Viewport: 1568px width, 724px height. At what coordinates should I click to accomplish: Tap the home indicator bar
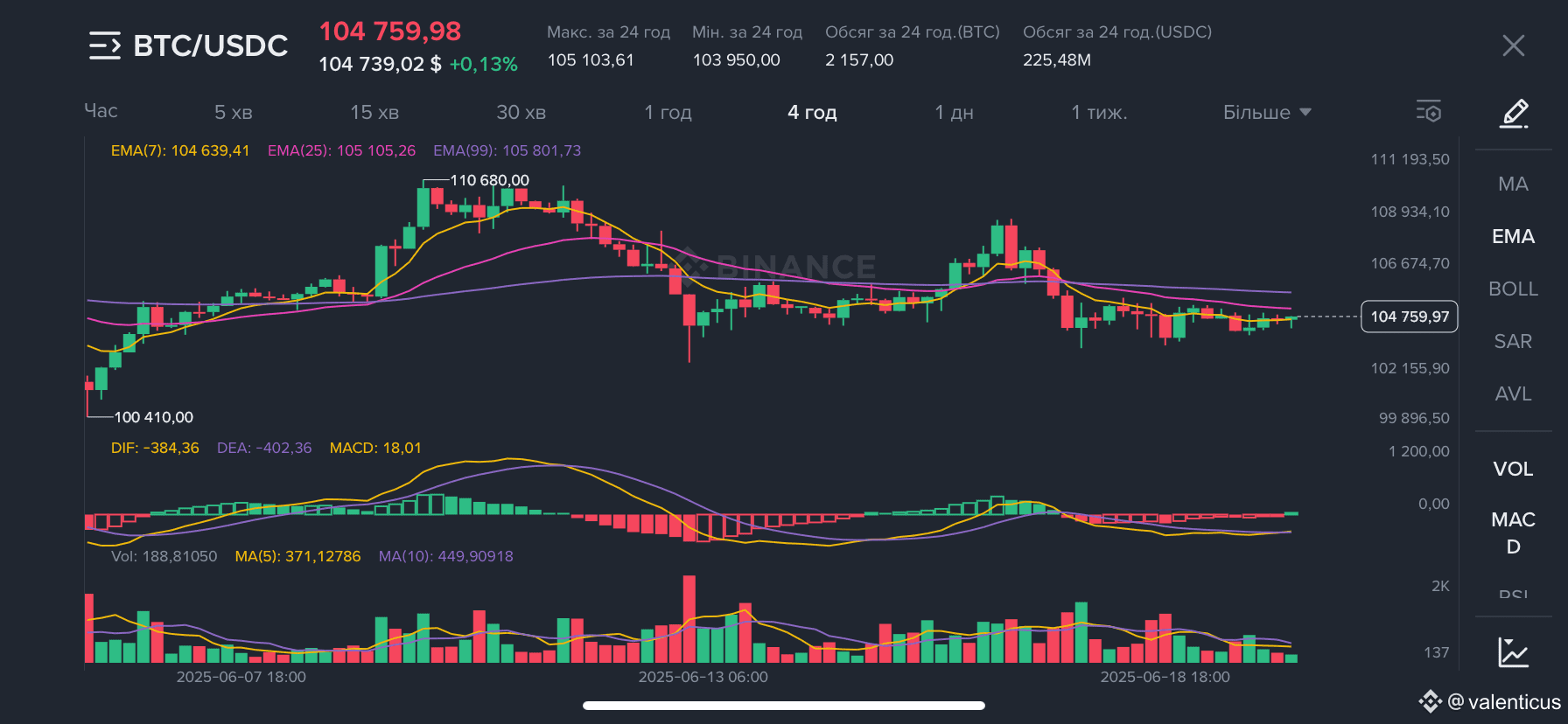(x=784, y=706)
